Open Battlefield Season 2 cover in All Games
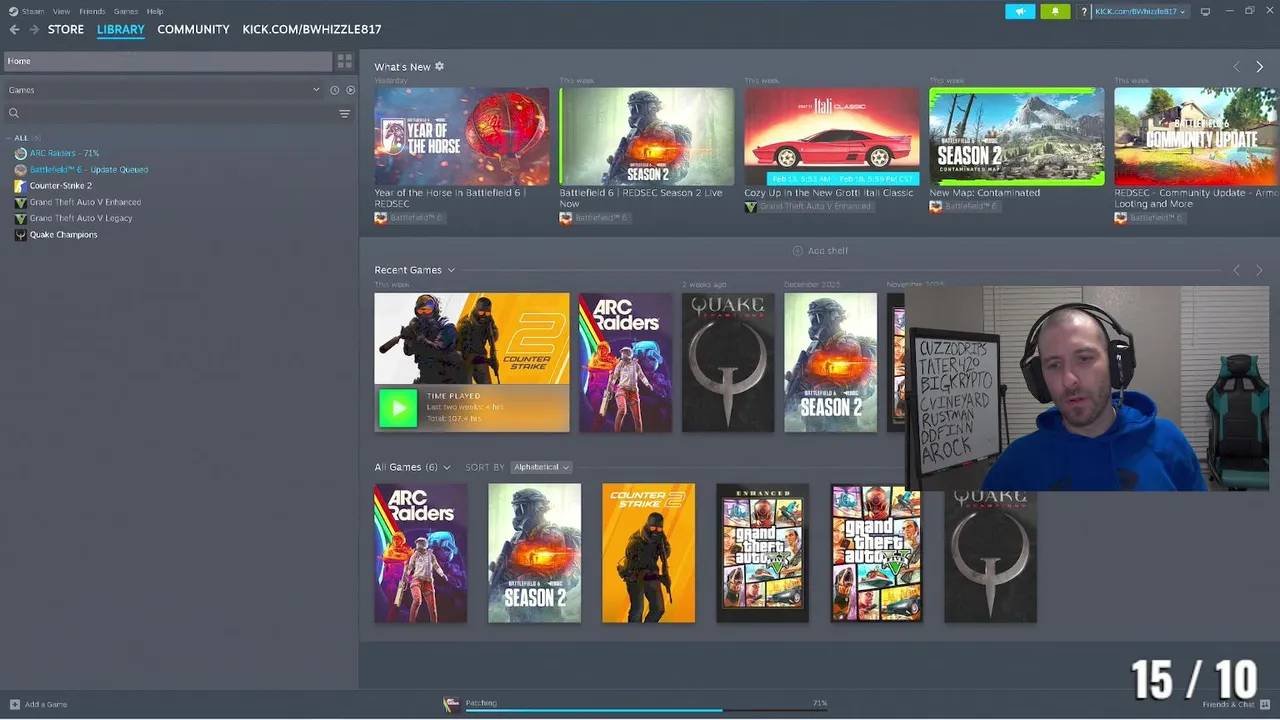 click(534, 553)
